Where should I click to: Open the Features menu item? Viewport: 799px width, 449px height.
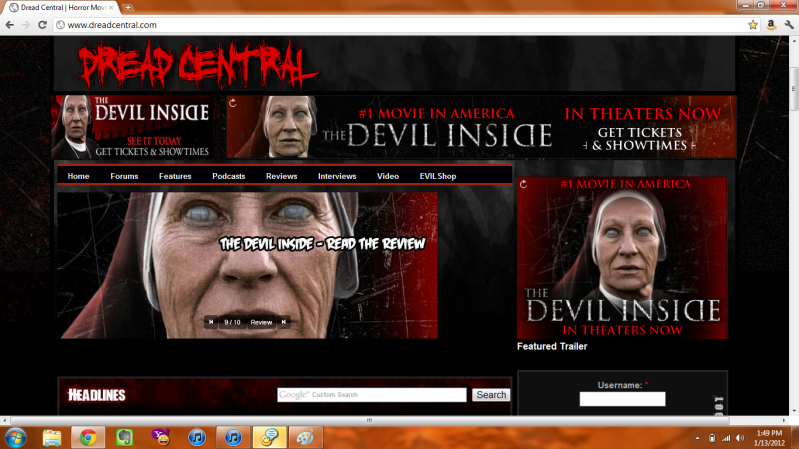(175, 176)
